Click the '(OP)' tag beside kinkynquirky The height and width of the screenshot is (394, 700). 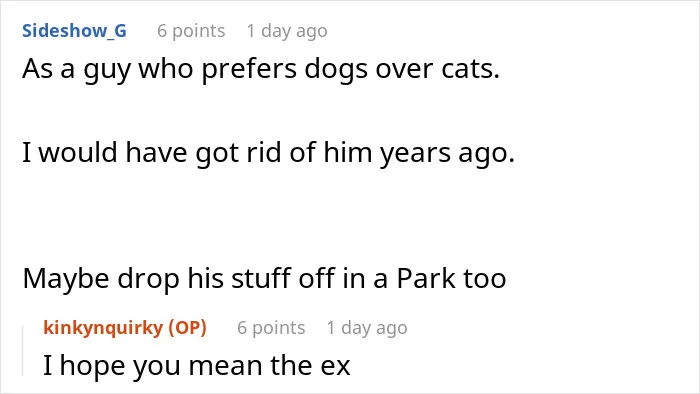[188, 328]
